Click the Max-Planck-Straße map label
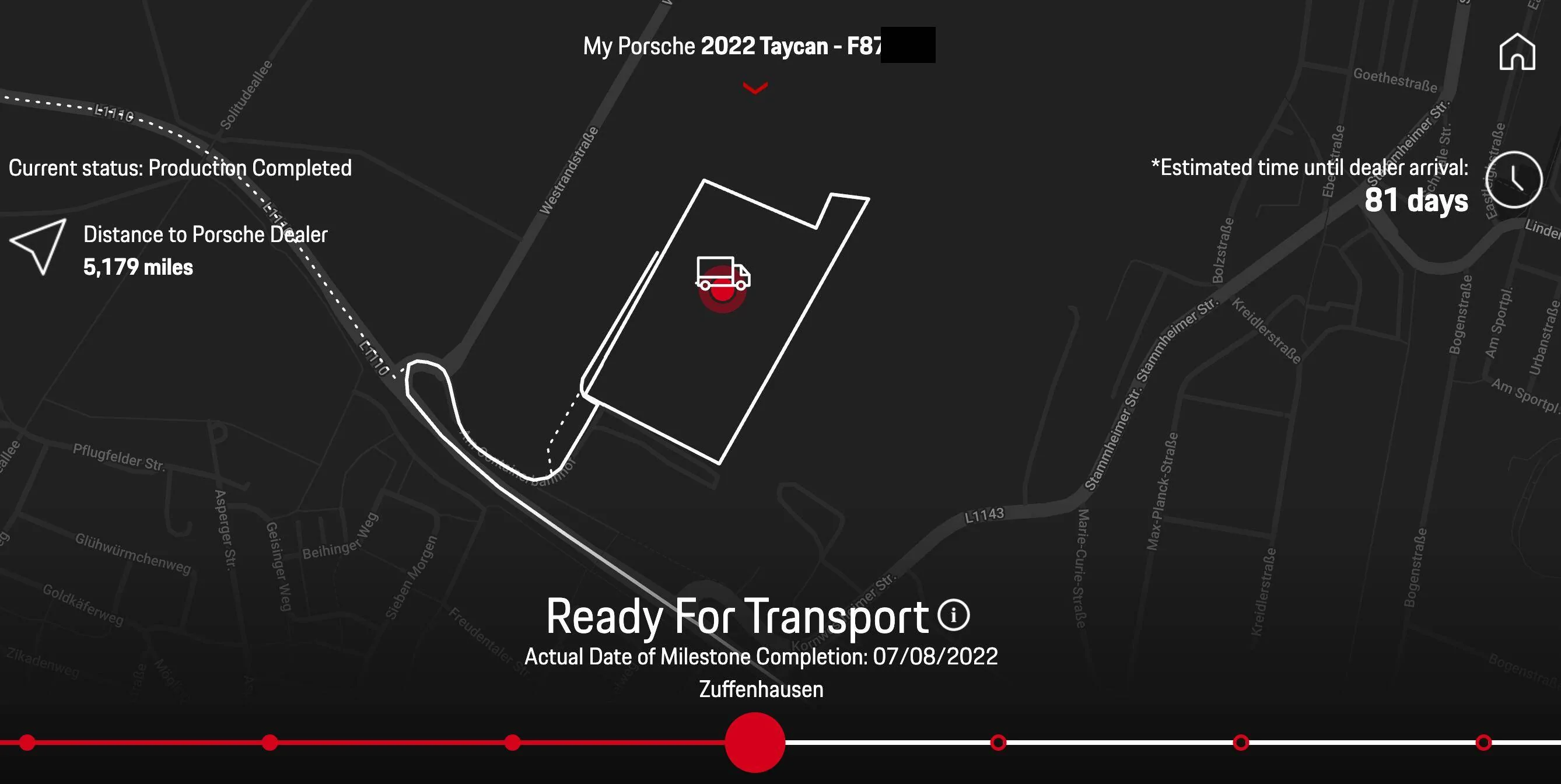The image size is (1561, 784). [x=1163, y=491]
